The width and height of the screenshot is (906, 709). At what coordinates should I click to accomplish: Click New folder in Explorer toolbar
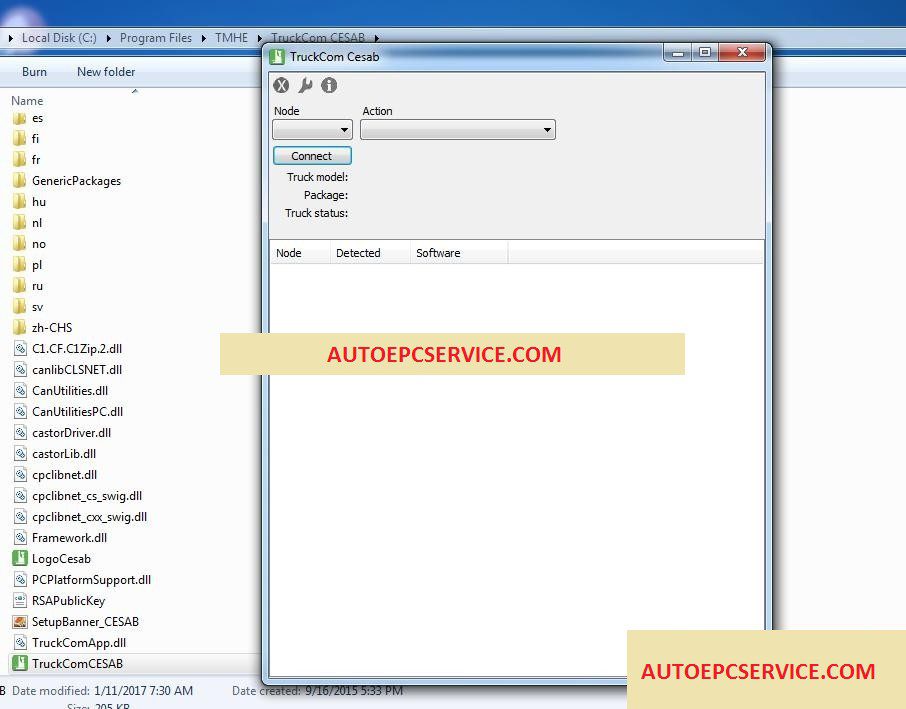(106, 72)
